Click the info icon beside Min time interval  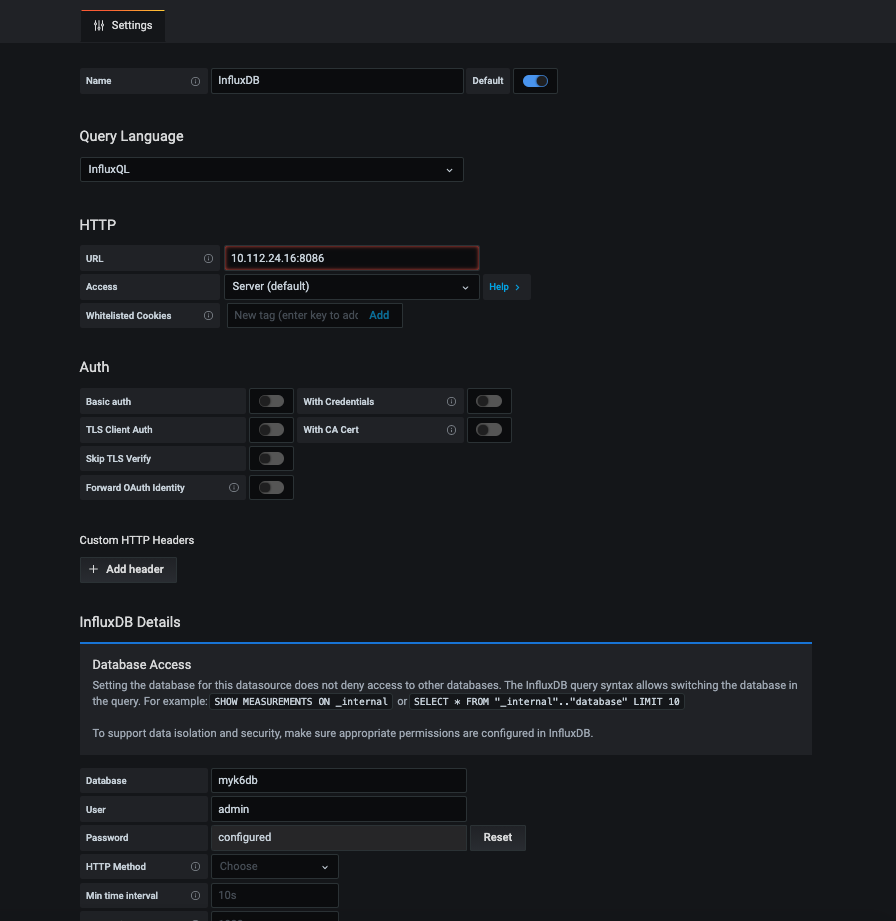coord(195,896)
